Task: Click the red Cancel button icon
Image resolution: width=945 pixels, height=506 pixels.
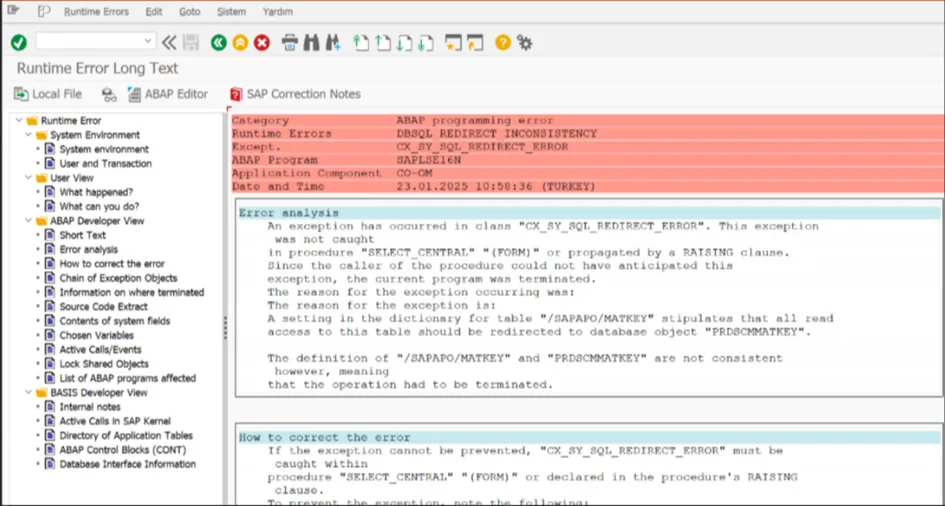Action: 262,42
